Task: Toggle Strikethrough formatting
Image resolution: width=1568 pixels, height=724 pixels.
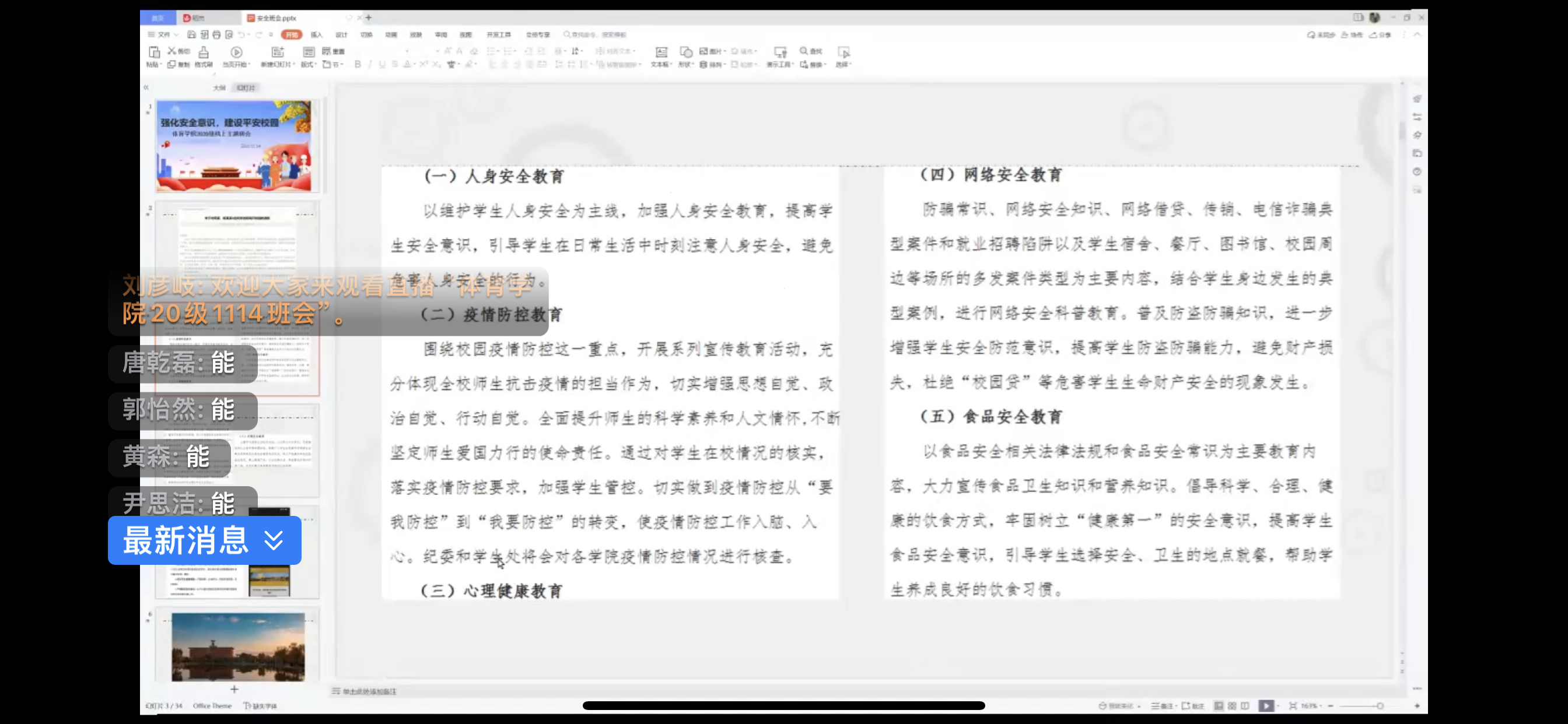Action: [395, 65]
